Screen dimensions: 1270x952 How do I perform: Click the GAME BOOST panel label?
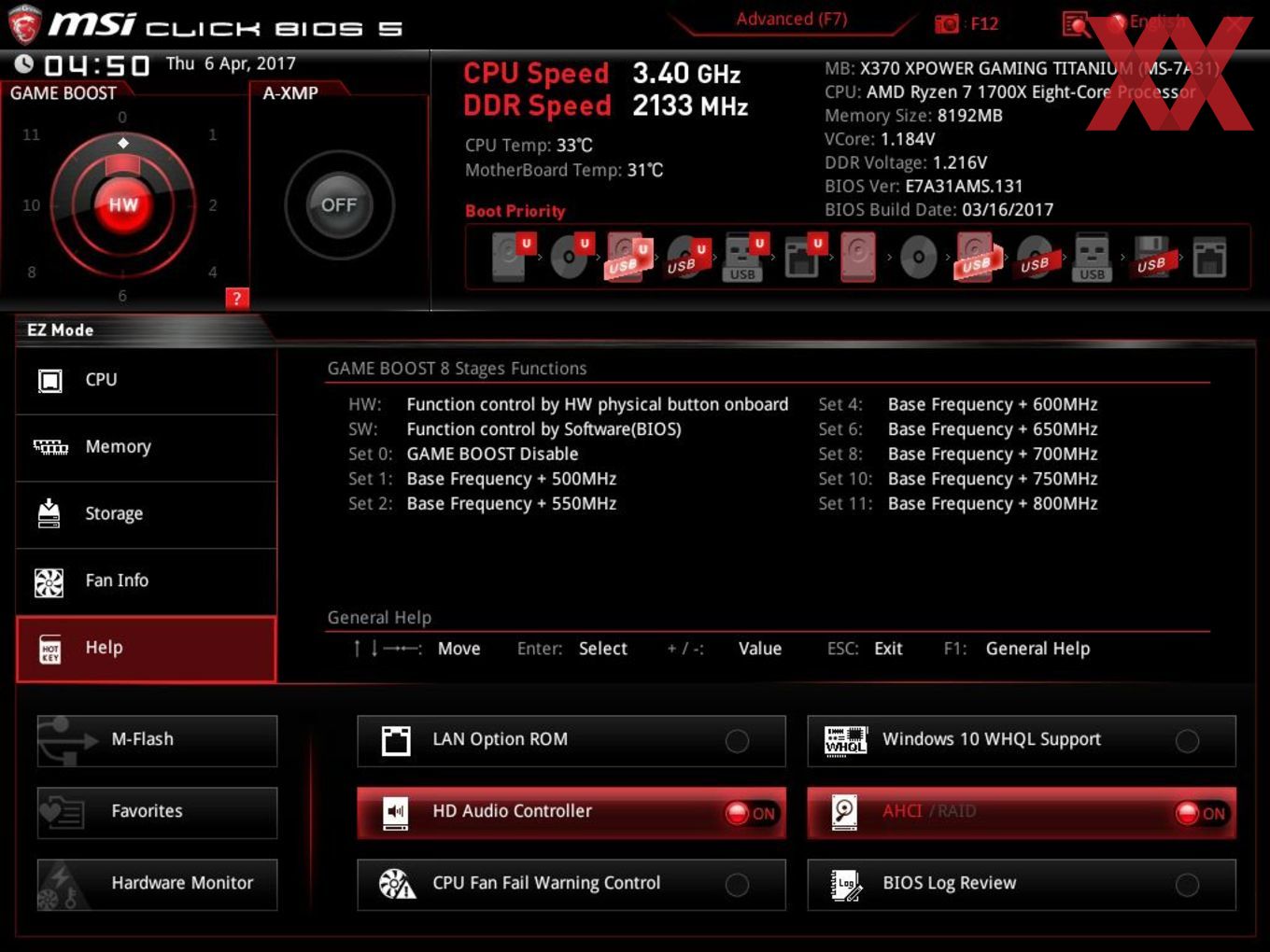point(63,93)
